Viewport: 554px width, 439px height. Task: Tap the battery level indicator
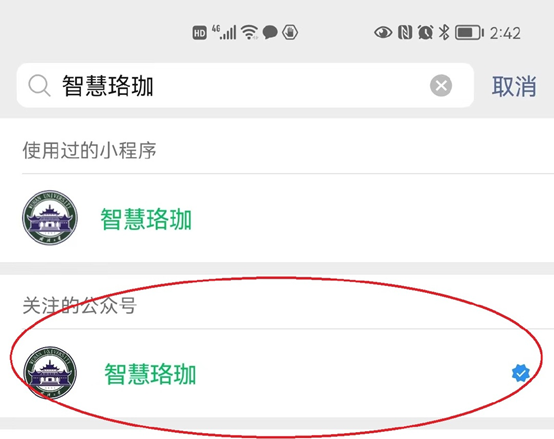point(469,33)
